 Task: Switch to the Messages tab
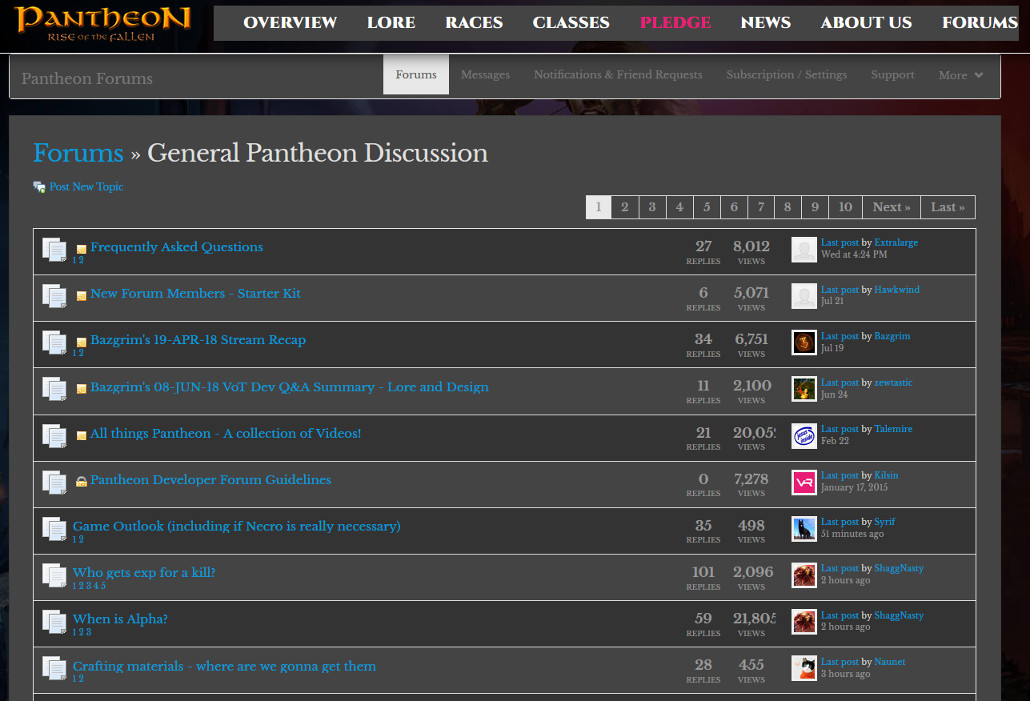tap(485, 75)
